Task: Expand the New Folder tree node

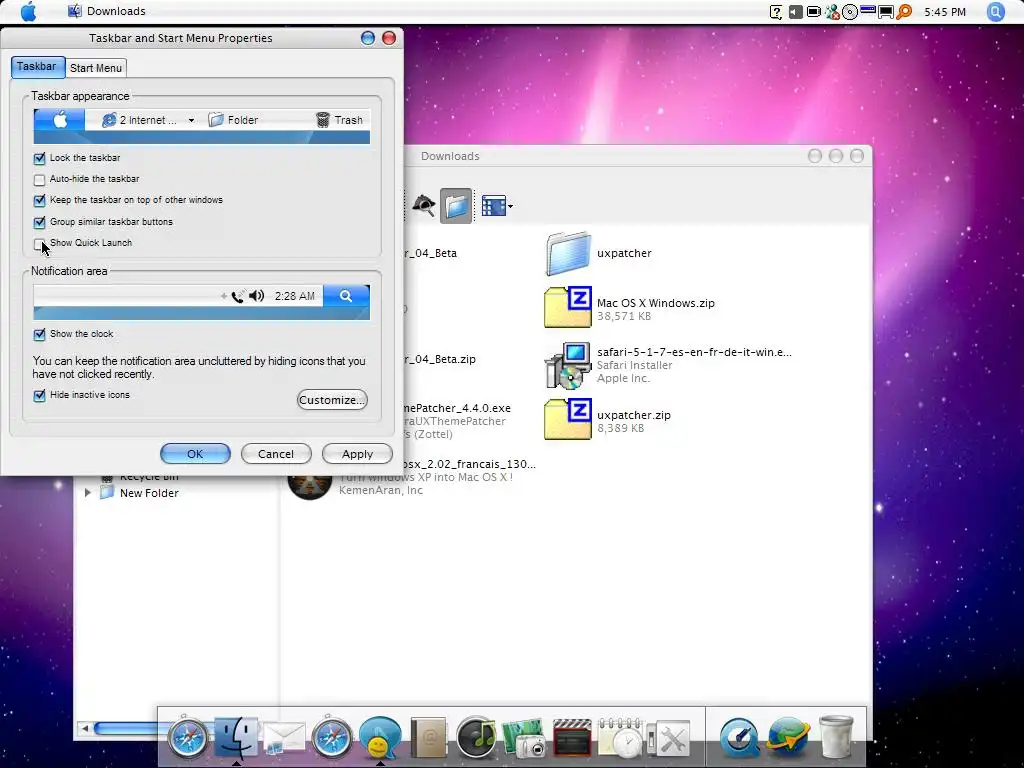Action: (x=88, y=493)
